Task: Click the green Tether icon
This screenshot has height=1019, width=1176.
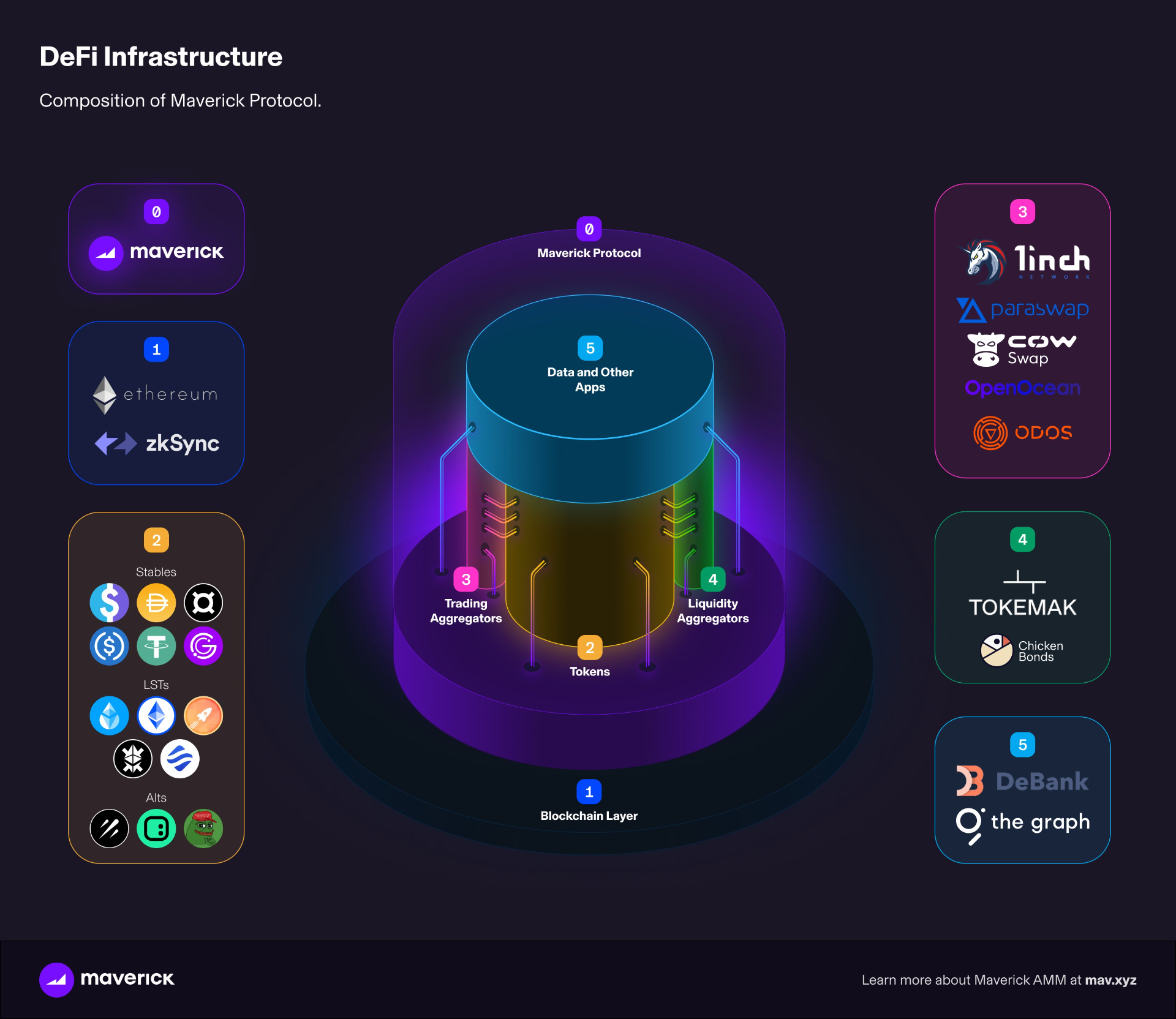Action: (156, 646)
